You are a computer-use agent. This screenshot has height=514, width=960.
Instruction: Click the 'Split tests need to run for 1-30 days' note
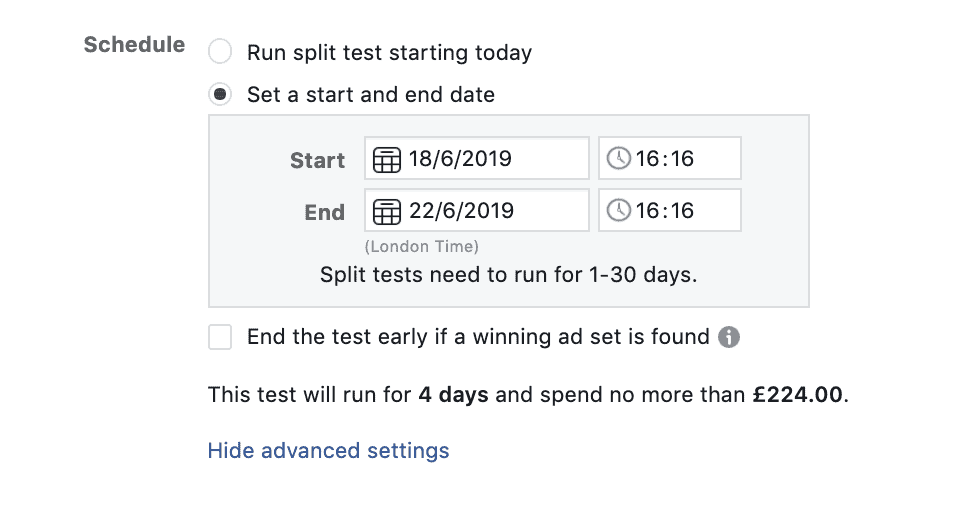coord(509,275)
